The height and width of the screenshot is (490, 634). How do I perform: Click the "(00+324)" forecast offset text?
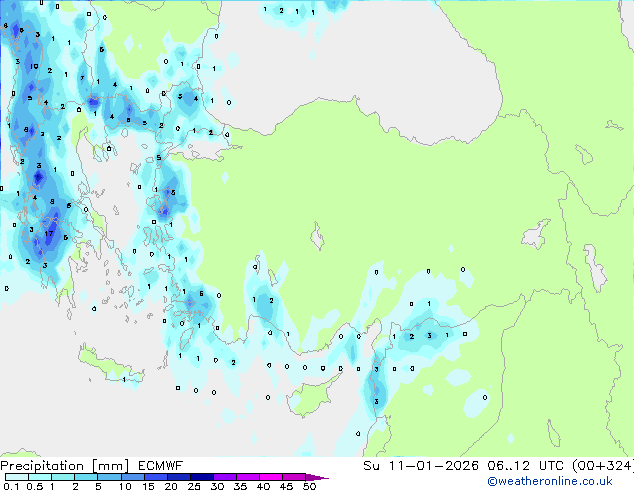[x=603, y=466]
